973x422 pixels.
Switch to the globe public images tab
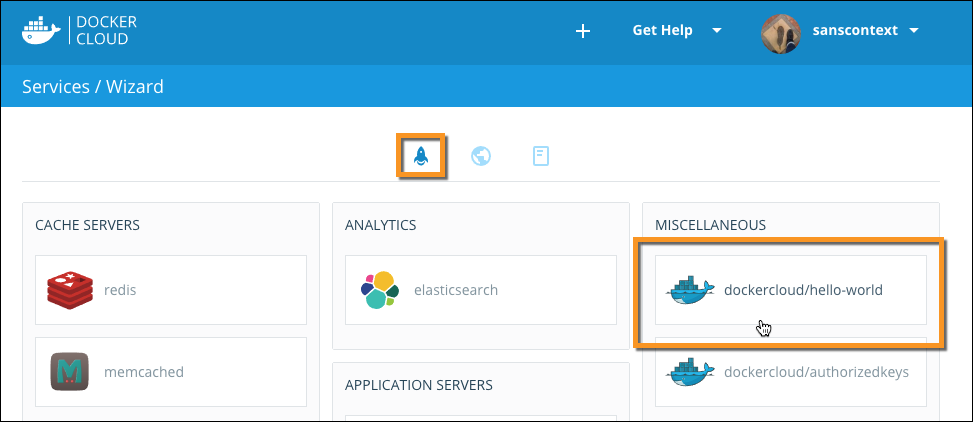(481, 156)
